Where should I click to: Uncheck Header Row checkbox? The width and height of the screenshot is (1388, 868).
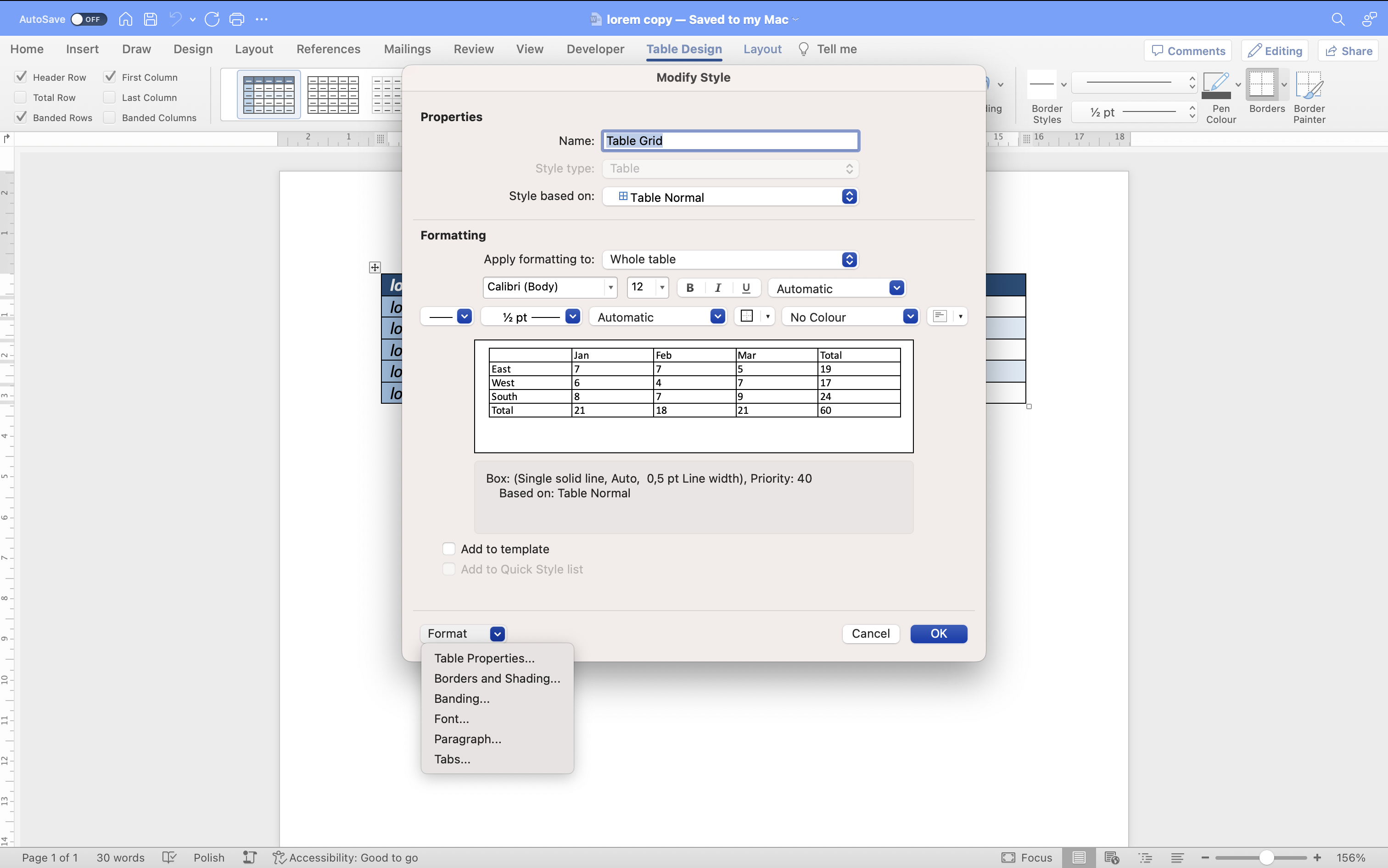(21, 77)
